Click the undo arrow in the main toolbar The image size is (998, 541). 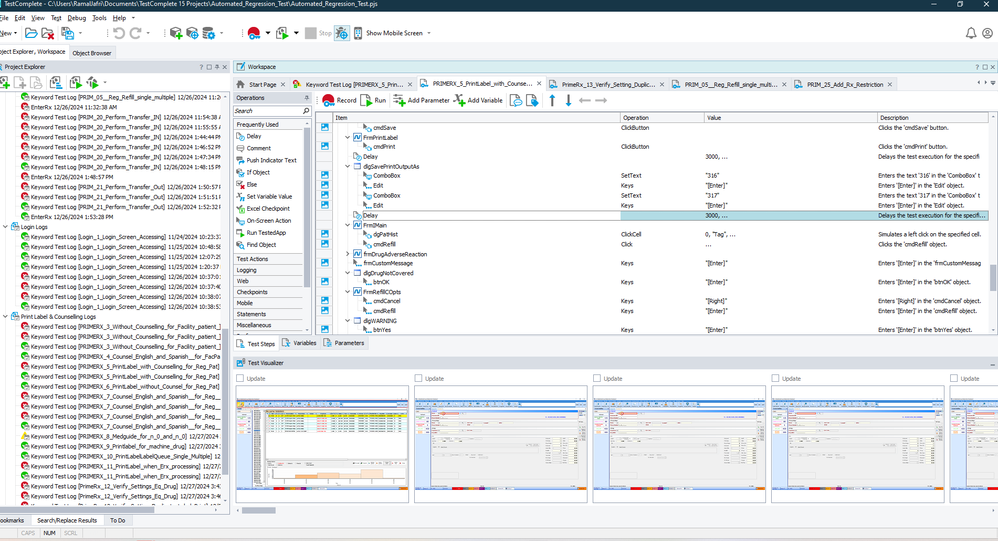(119, 33)
